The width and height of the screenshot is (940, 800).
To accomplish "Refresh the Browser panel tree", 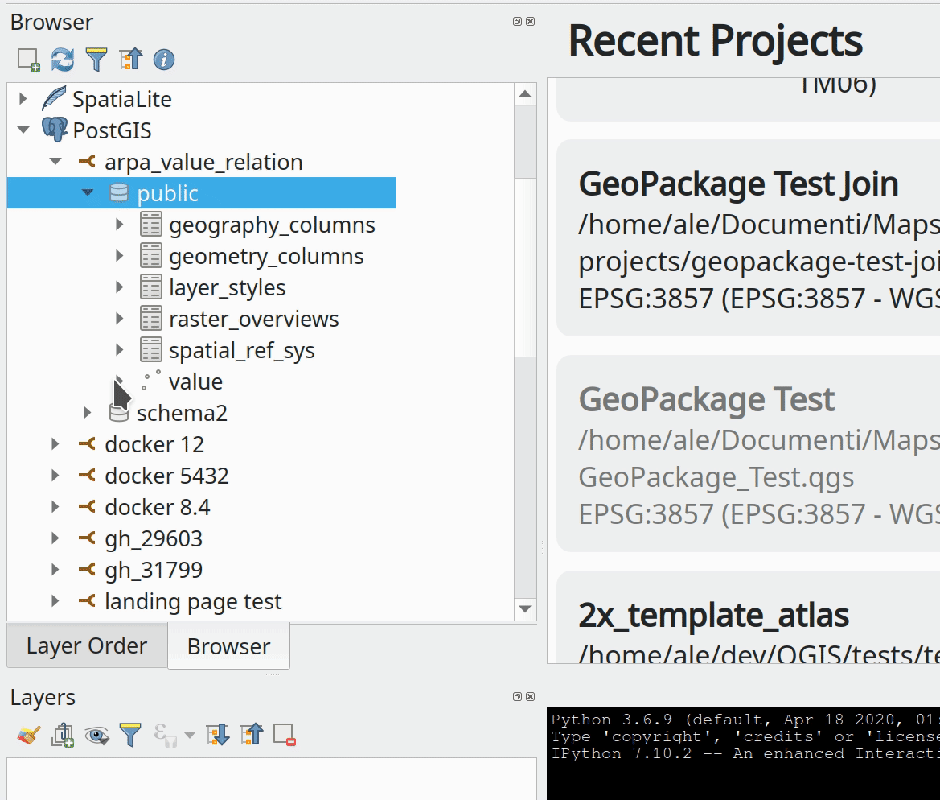I will [62, 60].
